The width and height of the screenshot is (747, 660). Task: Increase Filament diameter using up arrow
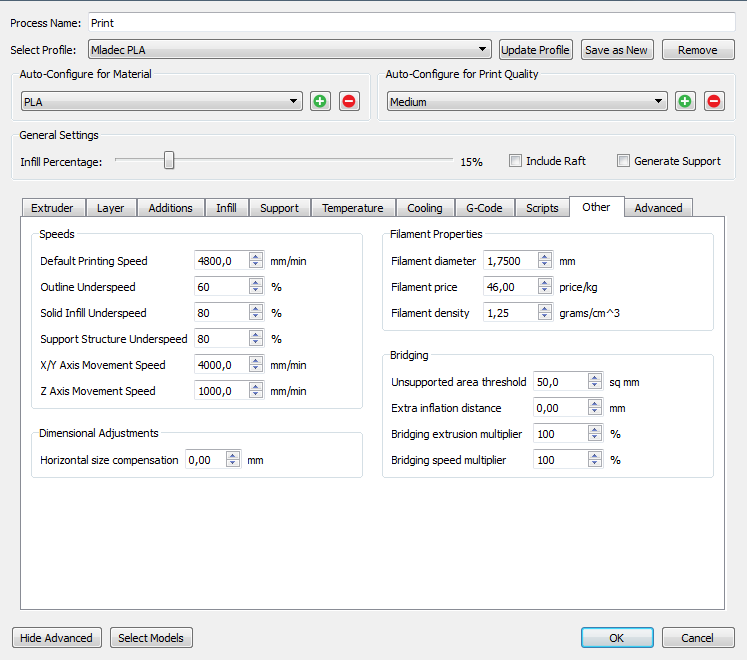(x=544, y=257)
